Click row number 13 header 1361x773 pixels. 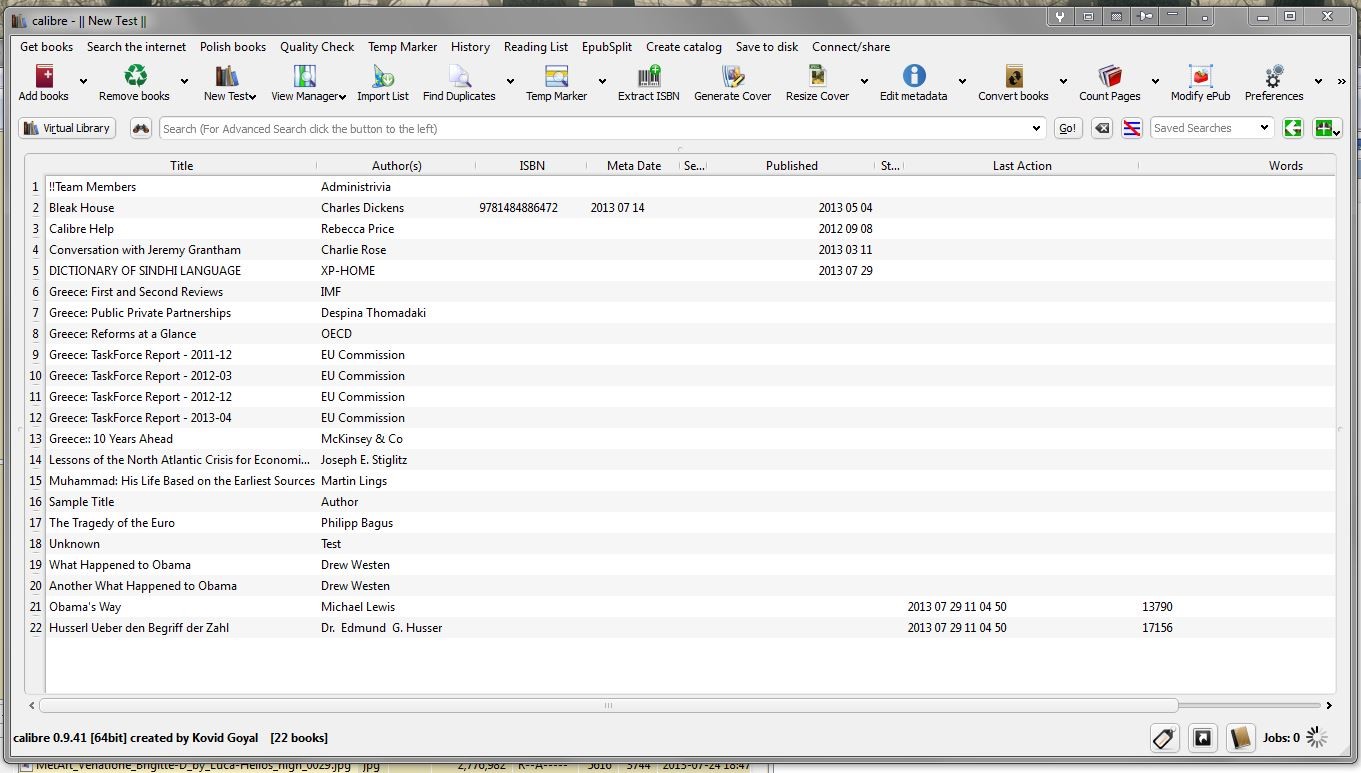click(x=36, y=439)
